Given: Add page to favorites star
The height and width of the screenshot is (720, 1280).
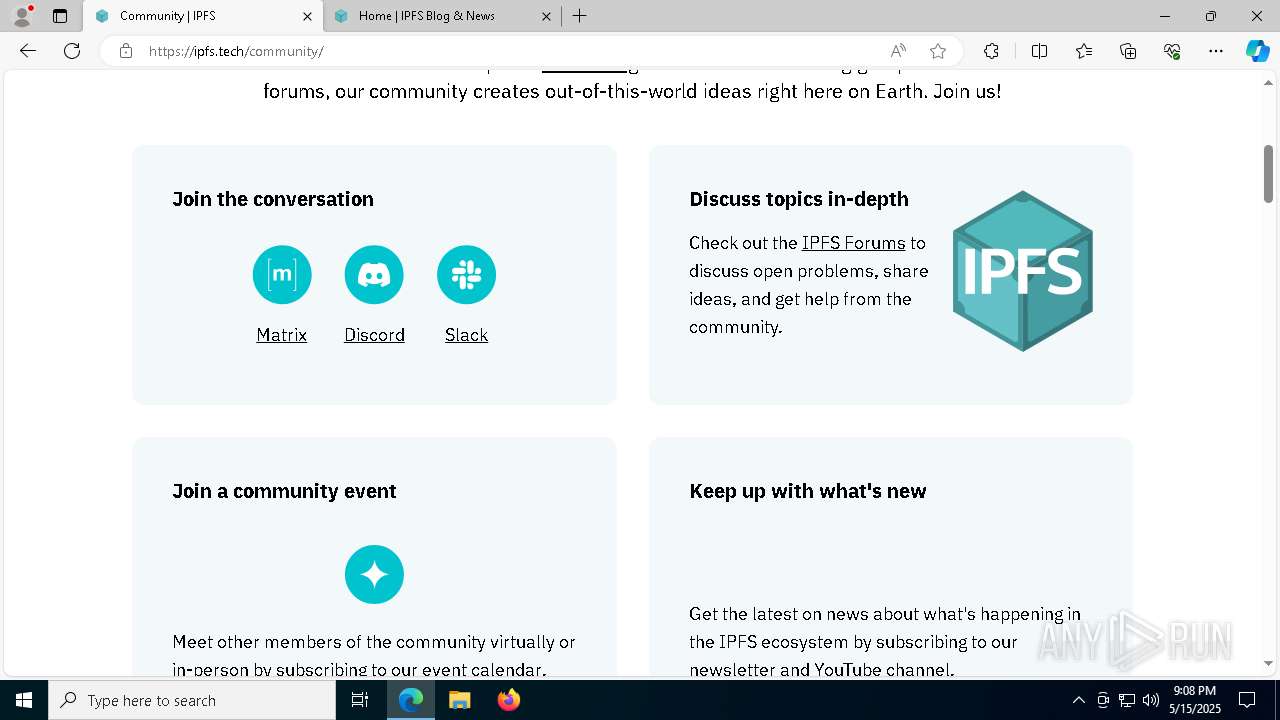Looking at the screenshot, I should click(938, 51).
